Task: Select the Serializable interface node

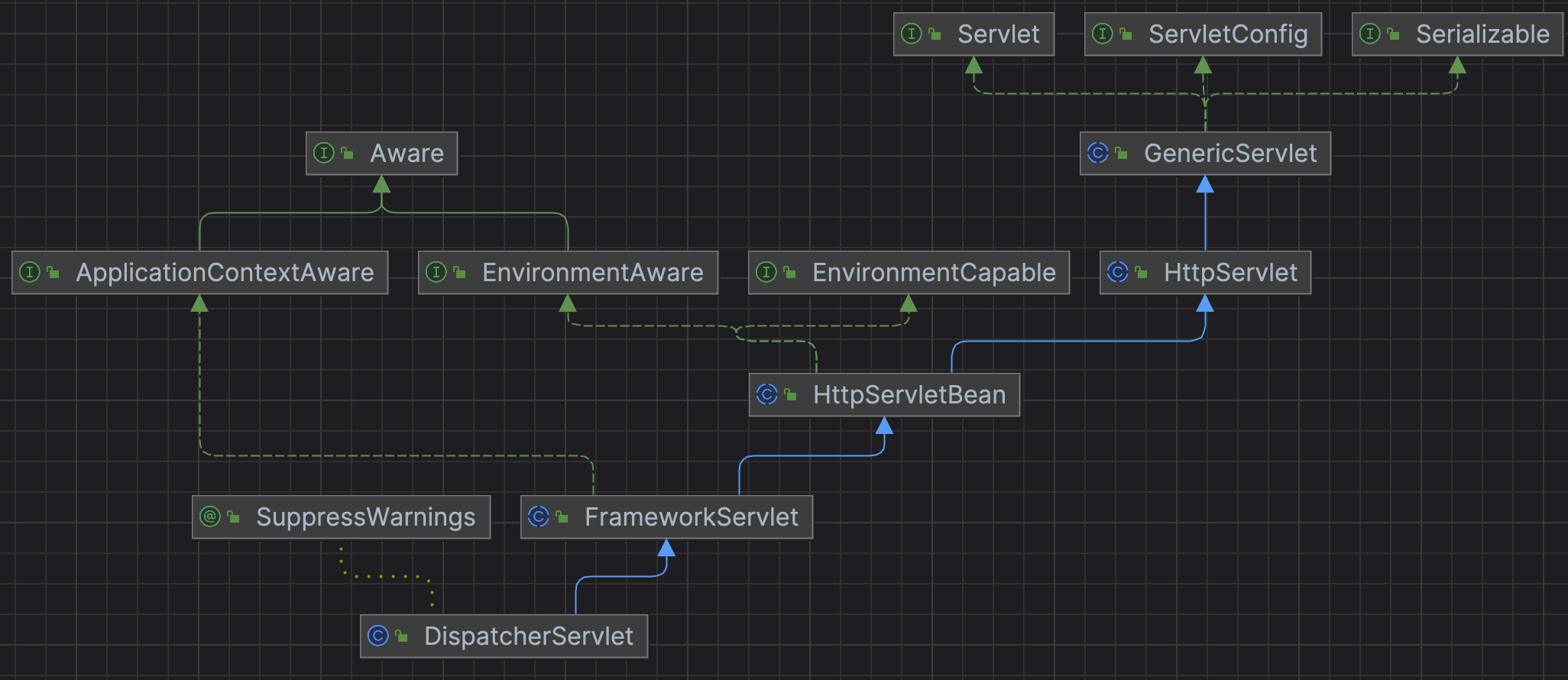Action: (x=1457, y=34)
